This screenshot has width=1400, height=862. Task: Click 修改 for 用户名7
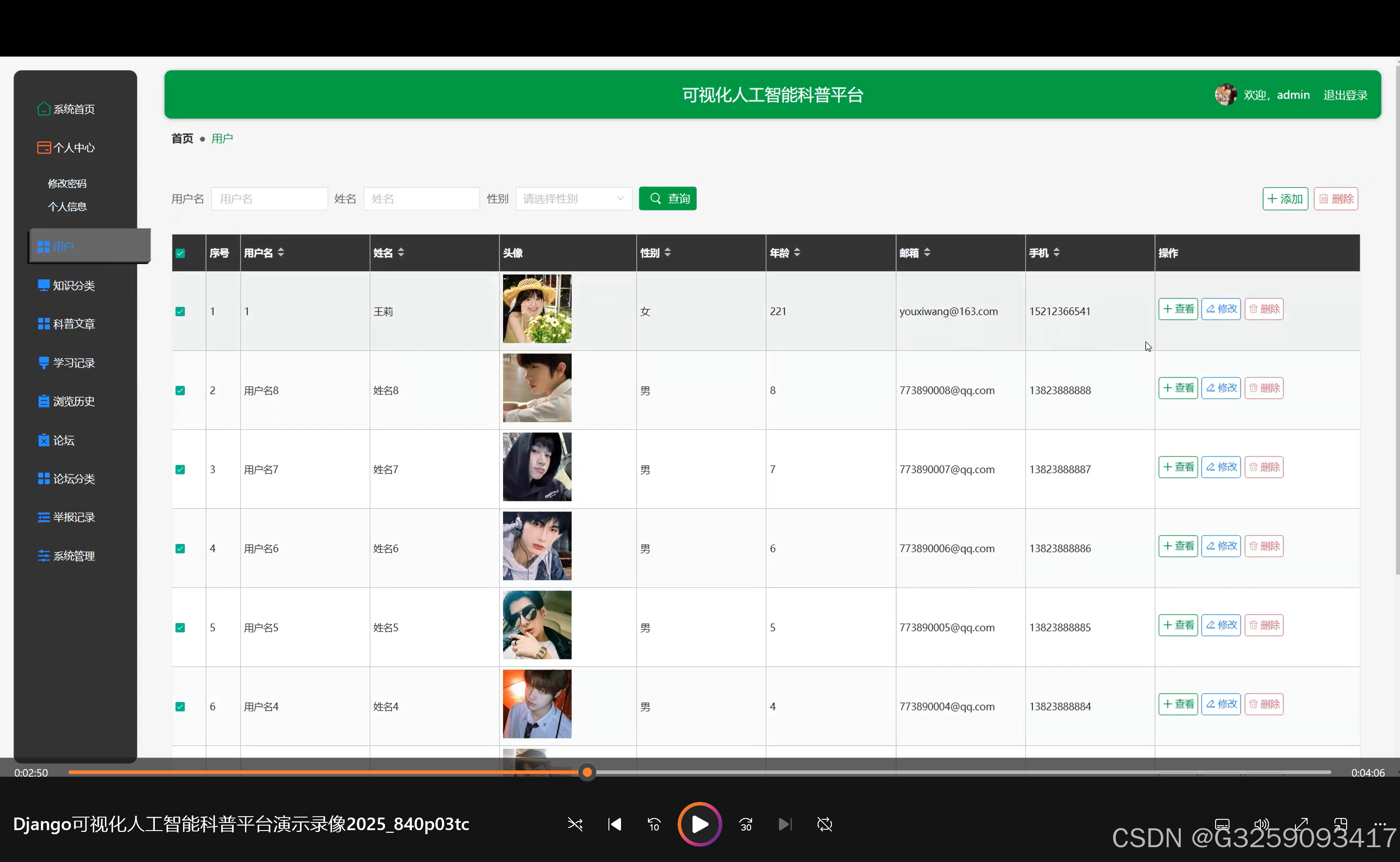[x=1221, y=467]
